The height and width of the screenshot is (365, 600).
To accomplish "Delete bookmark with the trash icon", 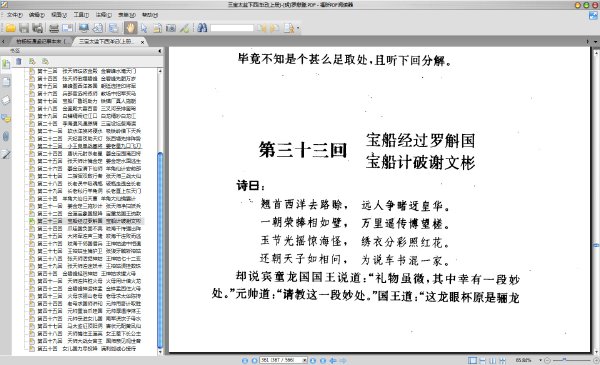I will (x=19, y=61).
